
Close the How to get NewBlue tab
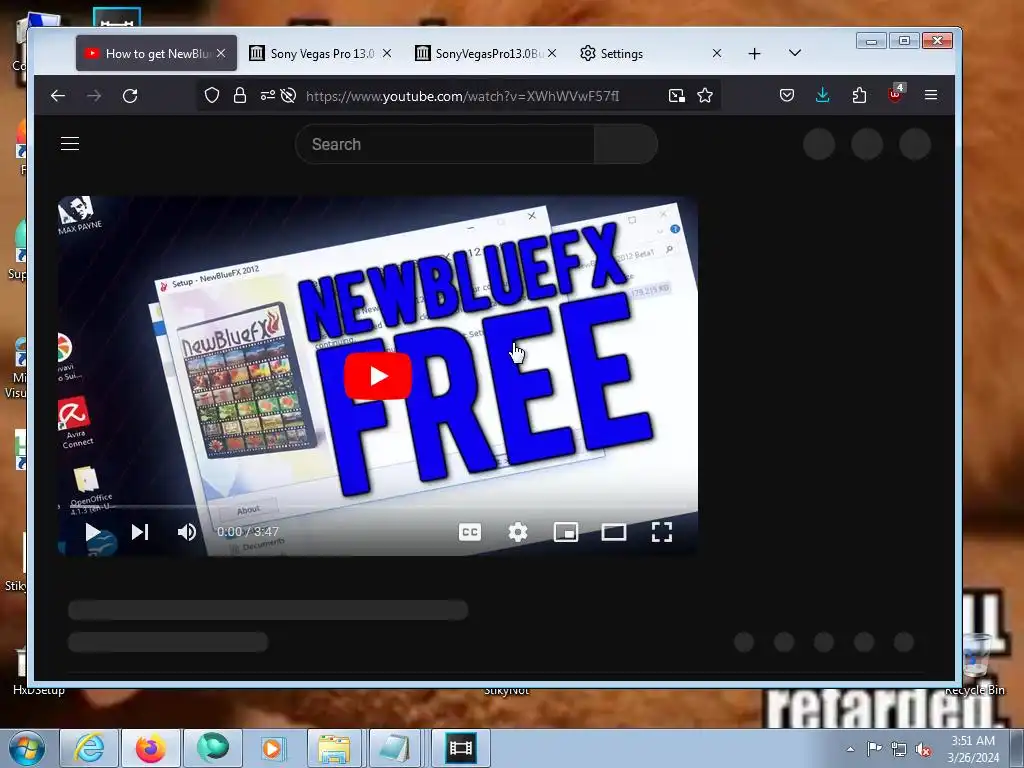(221, 54)
